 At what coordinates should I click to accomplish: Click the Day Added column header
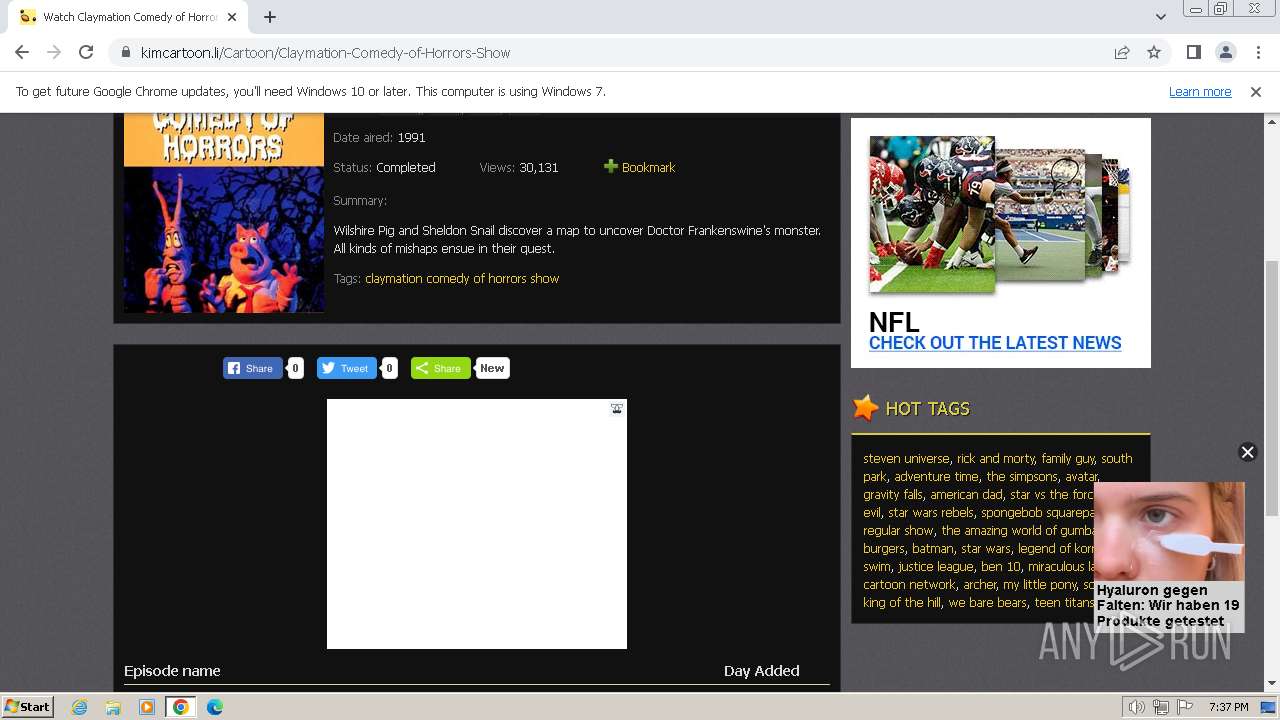pos(761,670)
